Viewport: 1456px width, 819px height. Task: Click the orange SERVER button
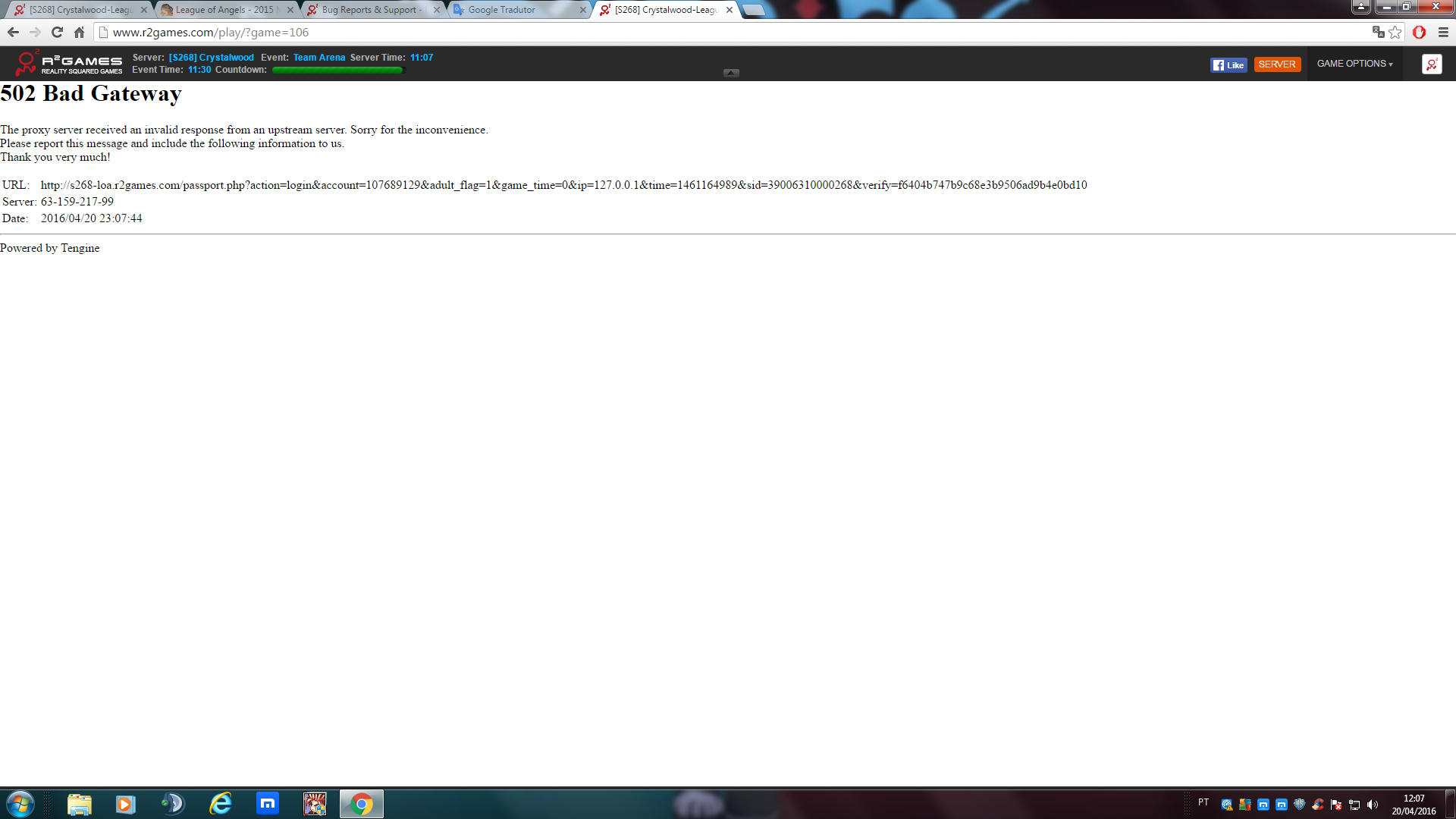[1276, 64]
